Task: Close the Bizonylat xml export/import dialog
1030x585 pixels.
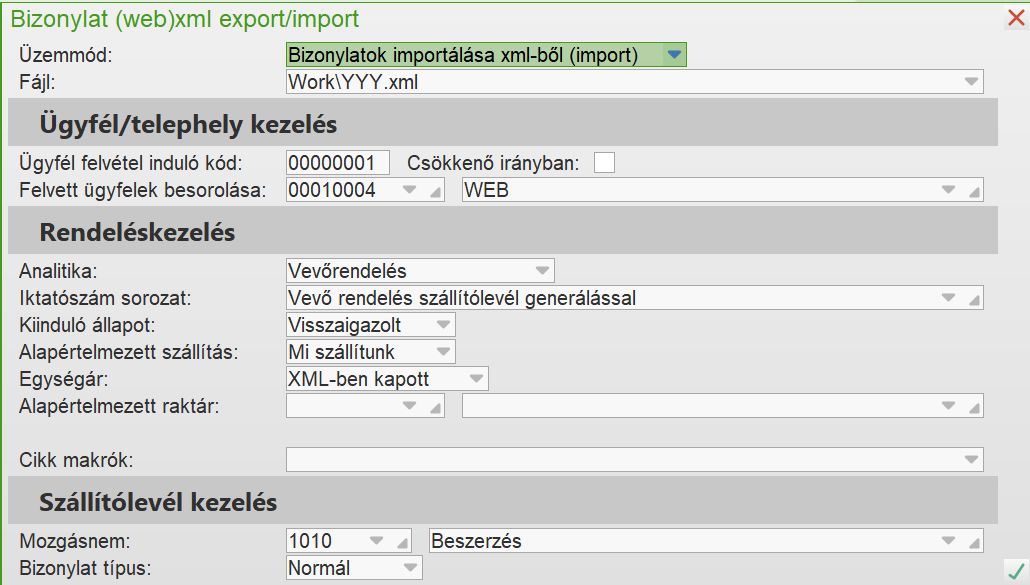Action: tap(1016, 17)
